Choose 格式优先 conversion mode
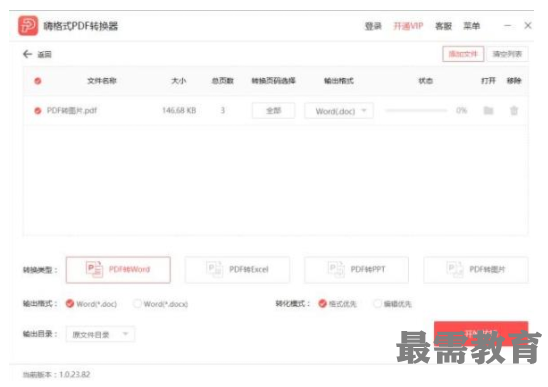The width and height of the screenshot is (548, 387). (x=322, y=303)
